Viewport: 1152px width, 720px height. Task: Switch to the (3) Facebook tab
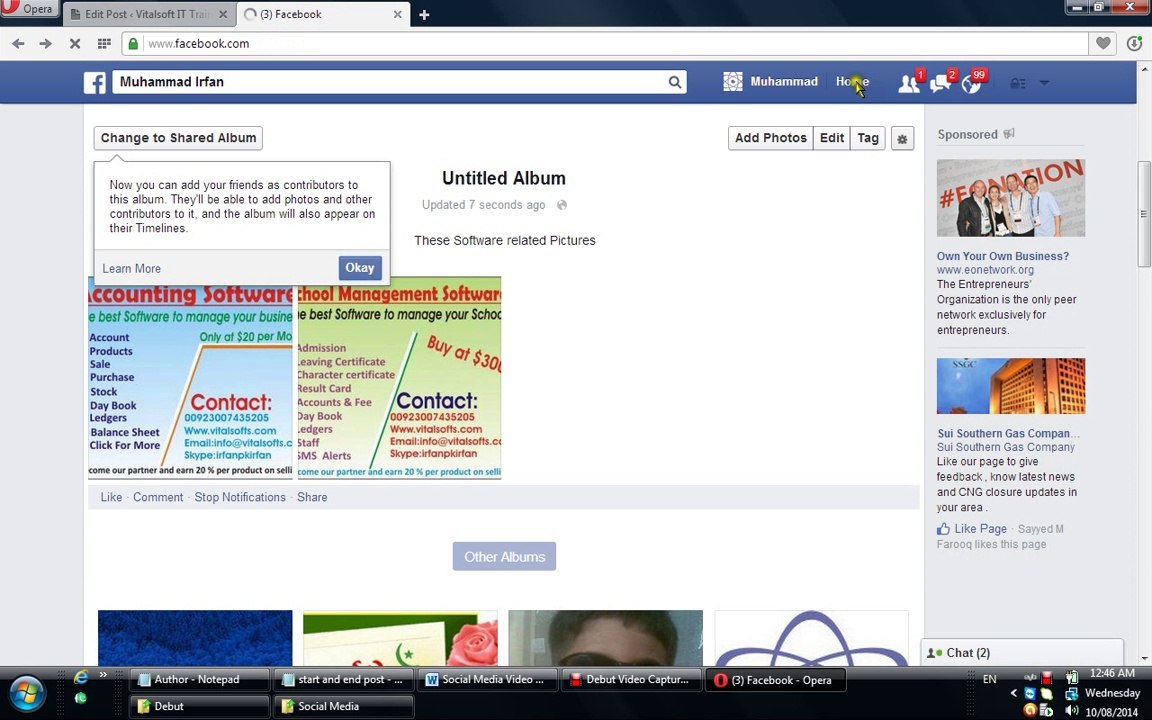(x=323, y=14)
